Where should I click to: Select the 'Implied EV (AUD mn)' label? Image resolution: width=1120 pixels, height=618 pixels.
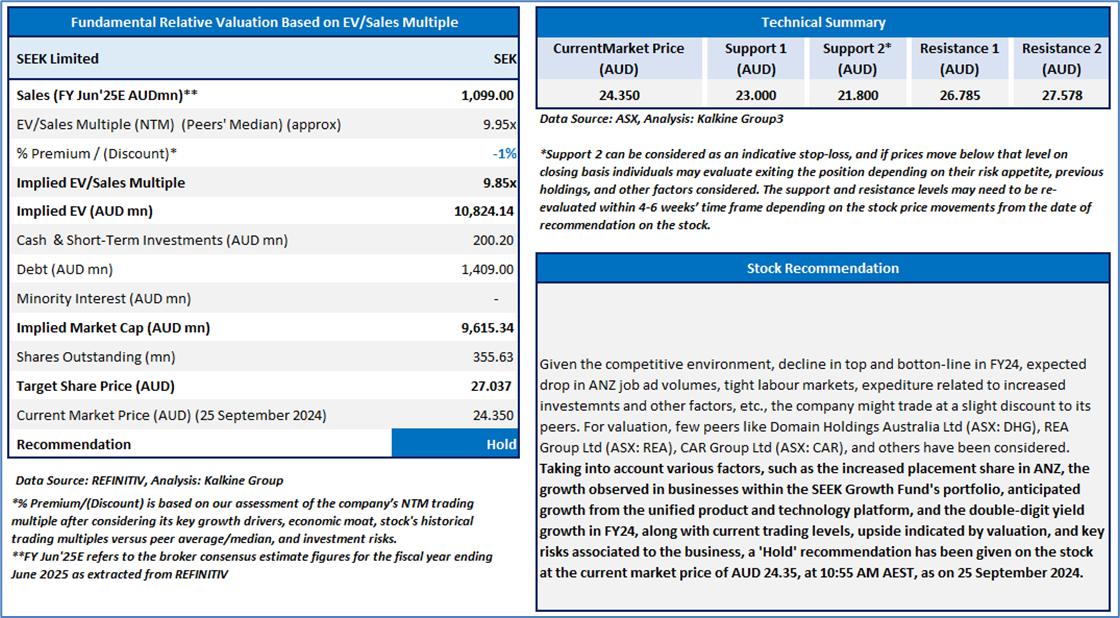tap(84, 211)
